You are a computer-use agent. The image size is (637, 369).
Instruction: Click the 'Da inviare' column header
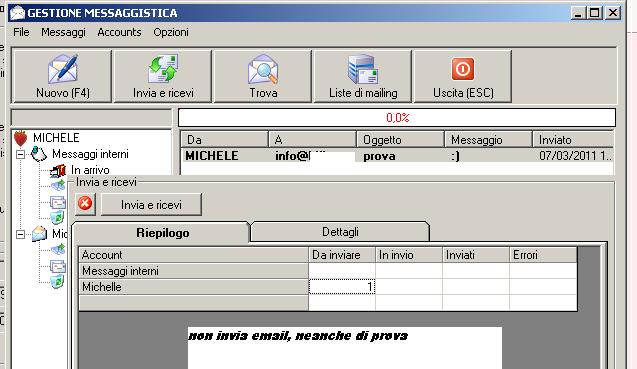pos(342,255)
